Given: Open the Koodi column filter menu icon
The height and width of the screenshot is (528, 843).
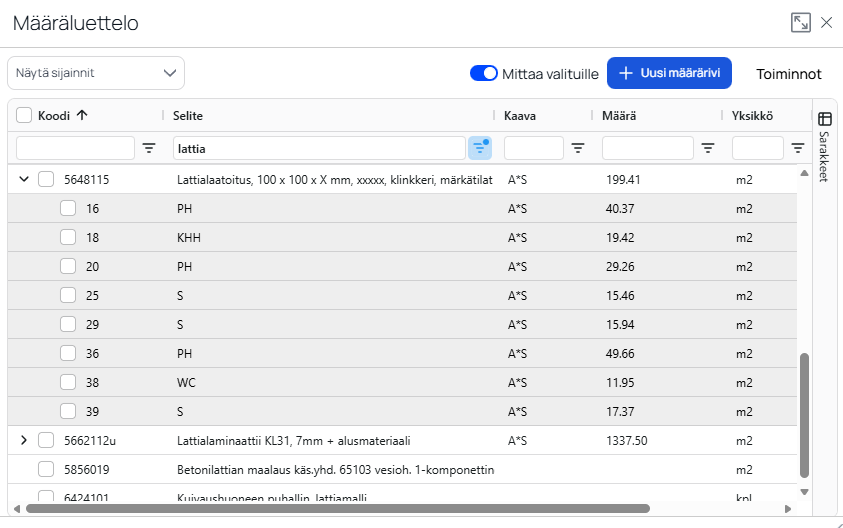Looking at the screenshot, I should tap(149, 148).
